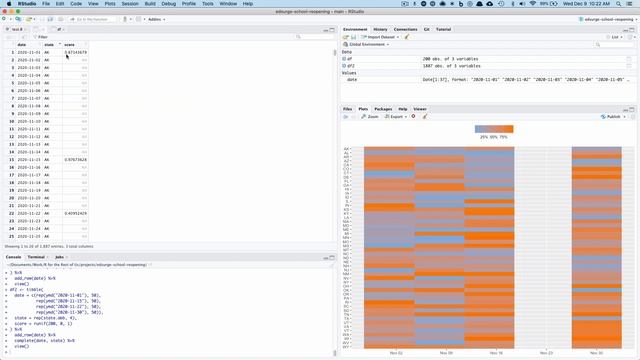
Task: Click the Save Workspace icon in Environment pane
Action: point(353,37)
